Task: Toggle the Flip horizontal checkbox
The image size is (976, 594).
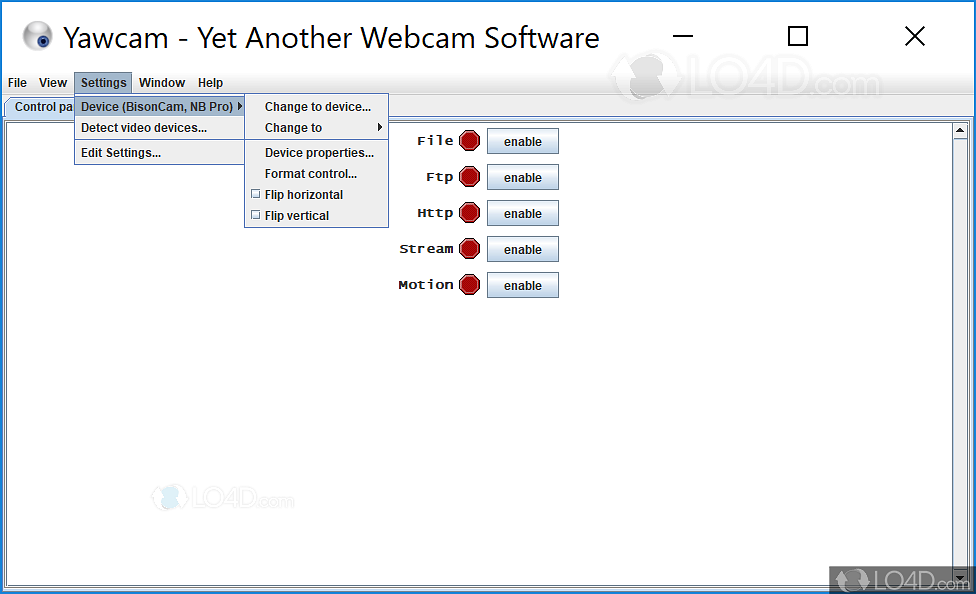Action: coord(255,194)
